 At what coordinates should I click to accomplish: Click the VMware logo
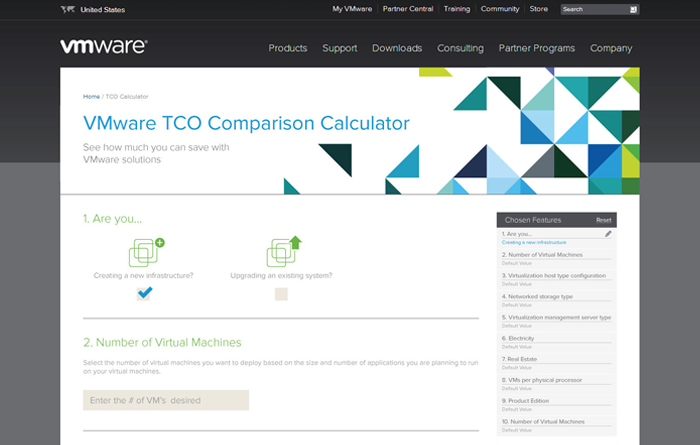point(104,46)
